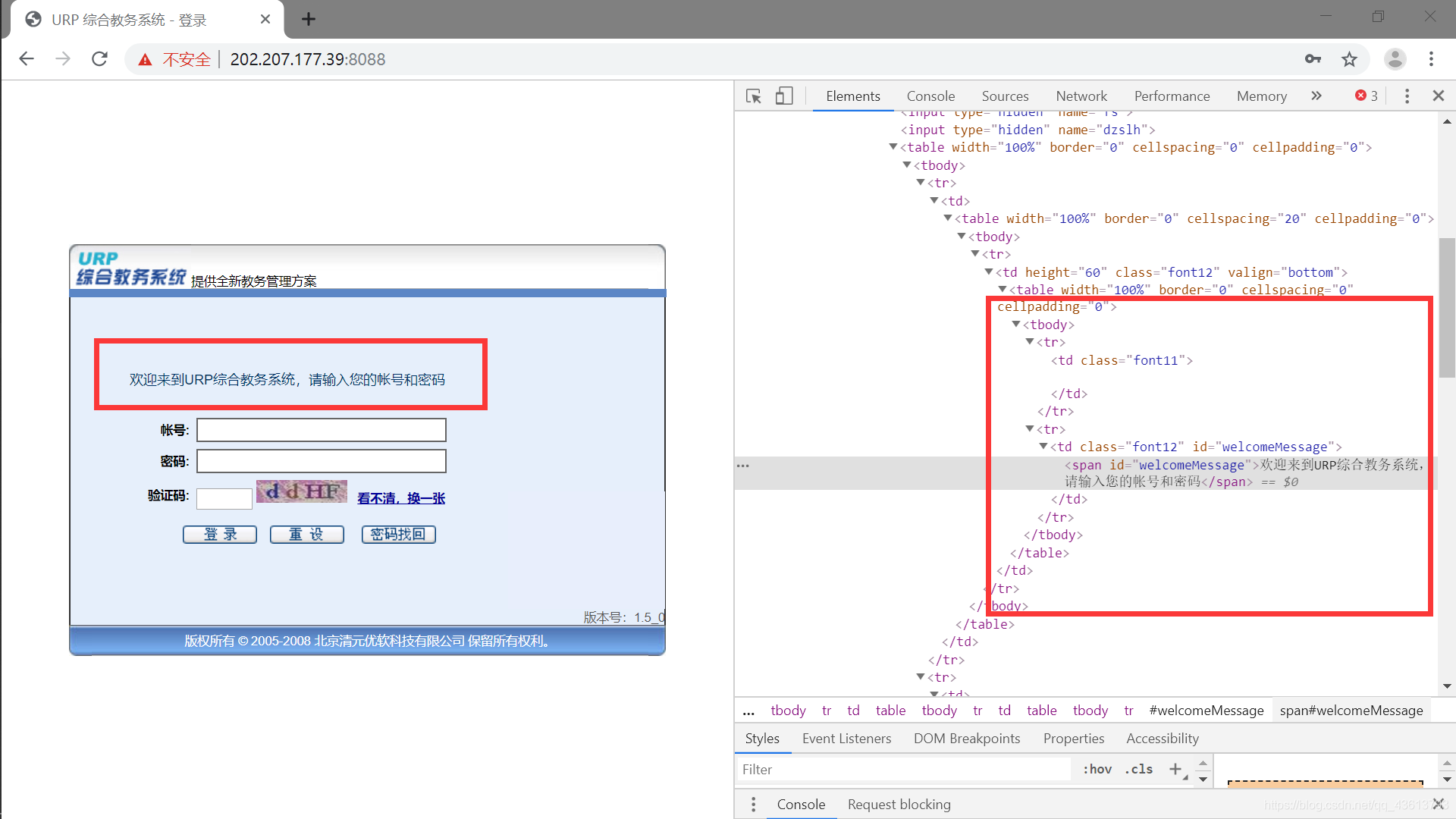Image resolution: width=1456 pixels, height=819 pixels.
Task: Click the styles Filter field
Action: 904,769
